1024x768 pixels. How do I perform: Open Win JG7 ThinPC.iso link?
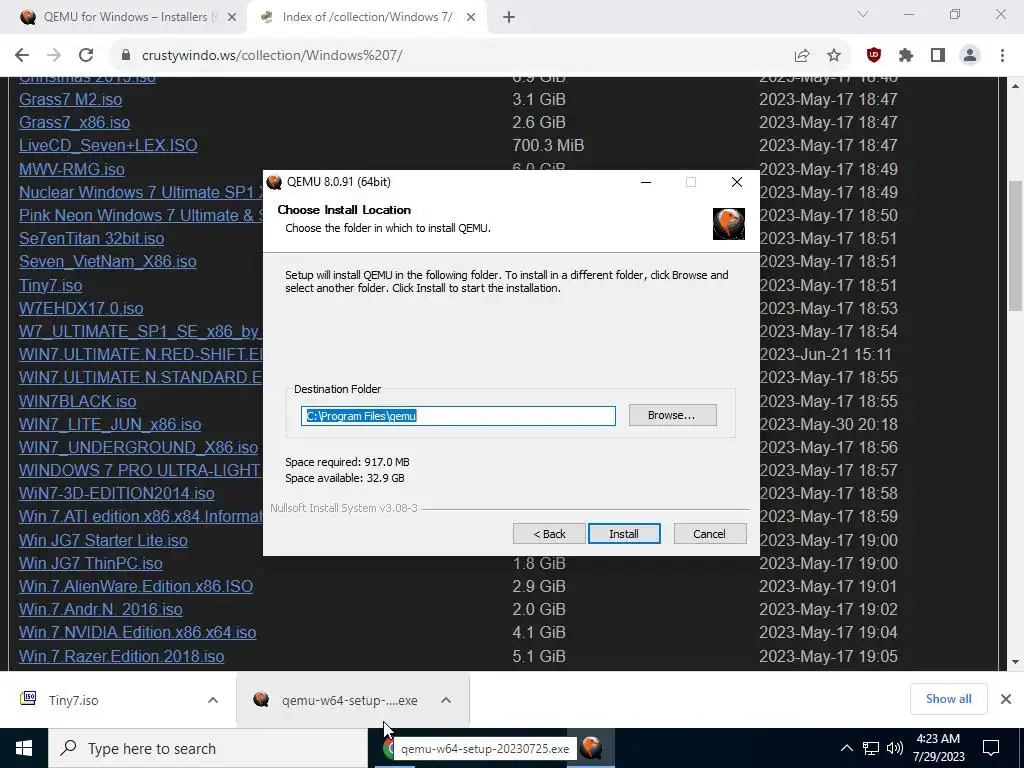pyautogui.click(x=91, y=563)
